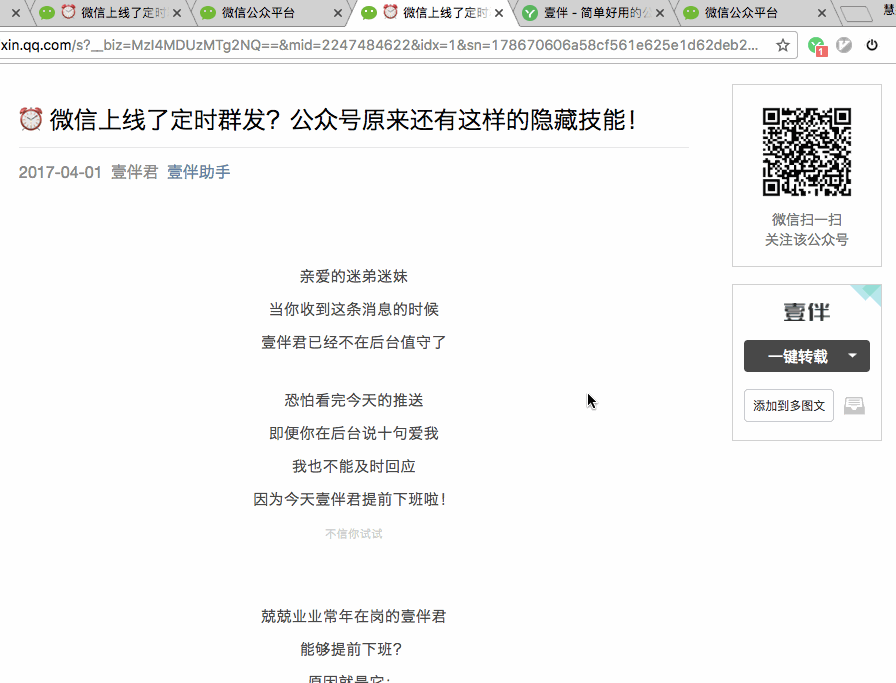Click the line 我也不能及时回应
Screen dimensions: 896x683
click(354, 466)
